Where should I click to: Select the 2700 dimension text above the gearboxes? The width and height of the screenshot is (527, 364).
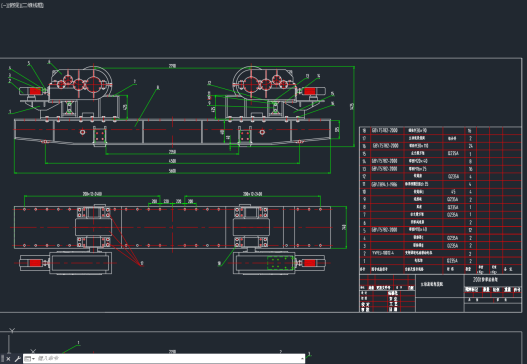click(x=172, y=66)
